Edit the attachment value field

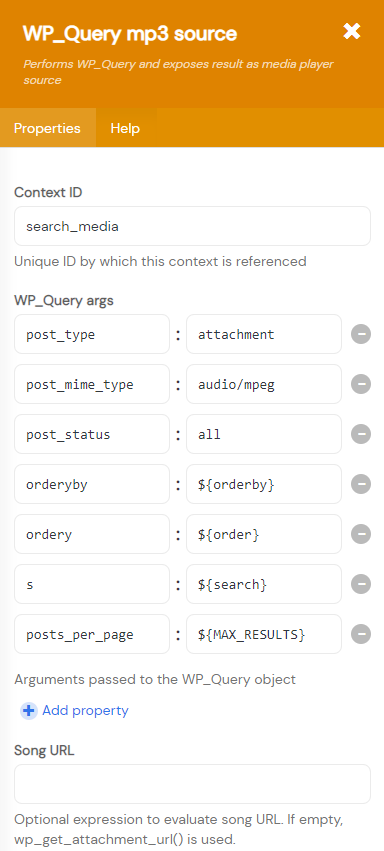pos(264,334)
